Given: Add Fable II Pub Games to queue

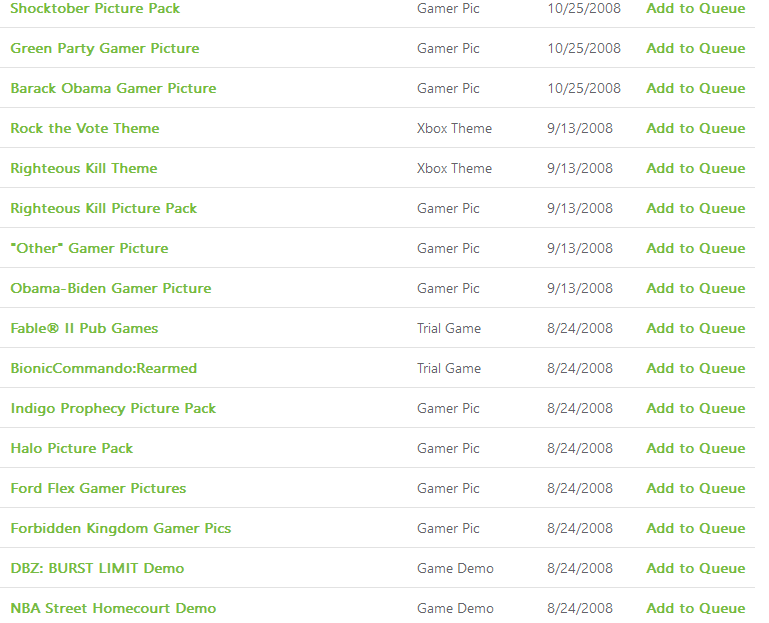Looking at the screenshot, I should pyautogui.click(x=695, y=328).
